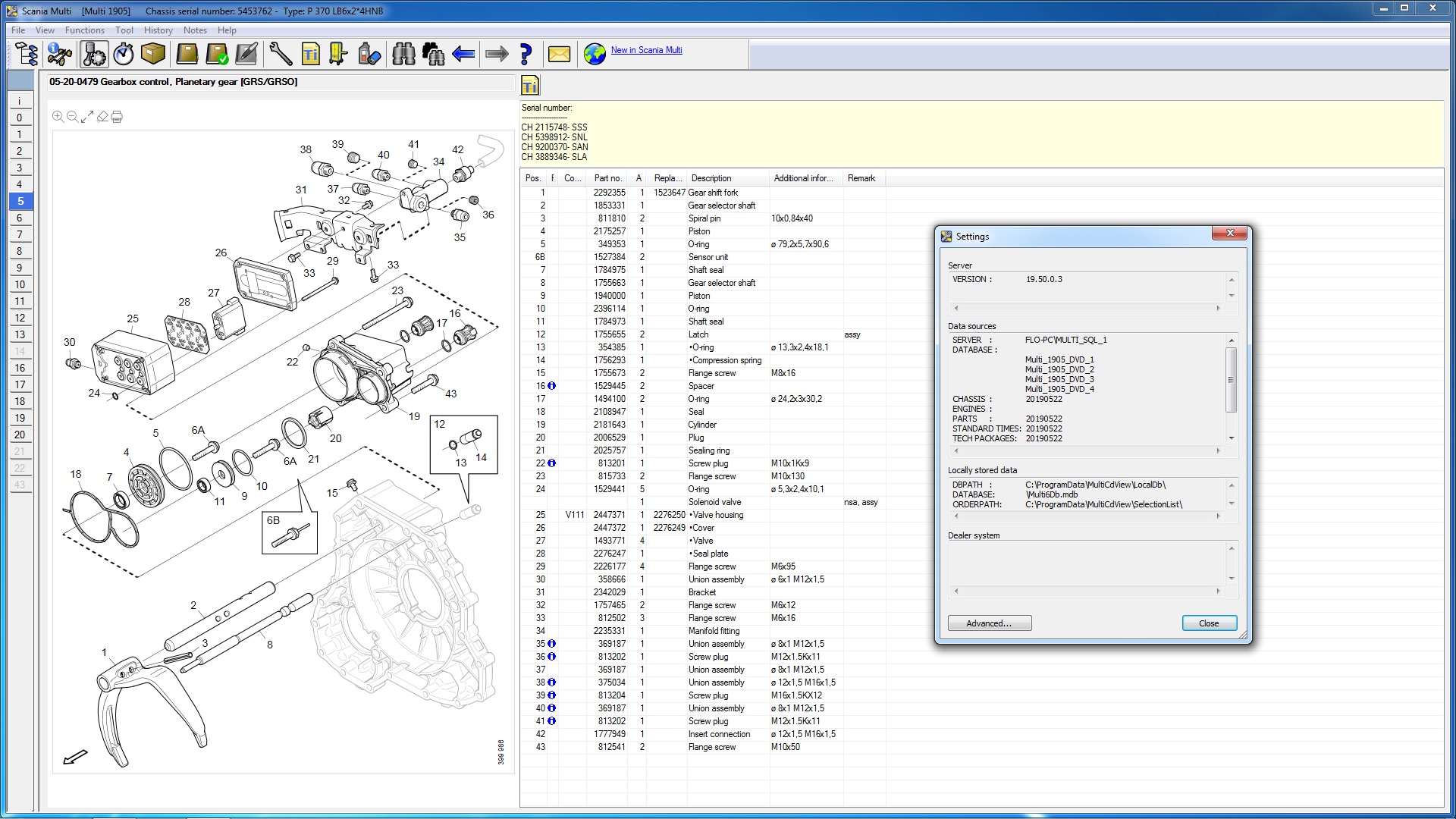
Task: Click the Advanced... button
Action: pos(989,623)
